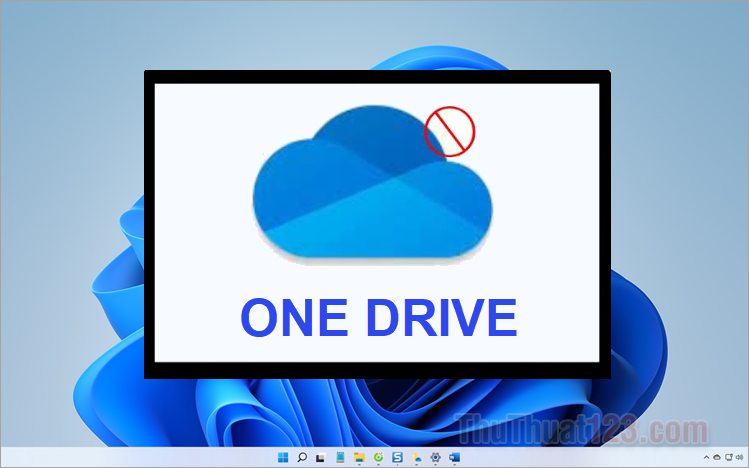The width and height of the screenshot is (749, 468).
Task: Open volume speaker tray icon
Action: coord(739,457)
